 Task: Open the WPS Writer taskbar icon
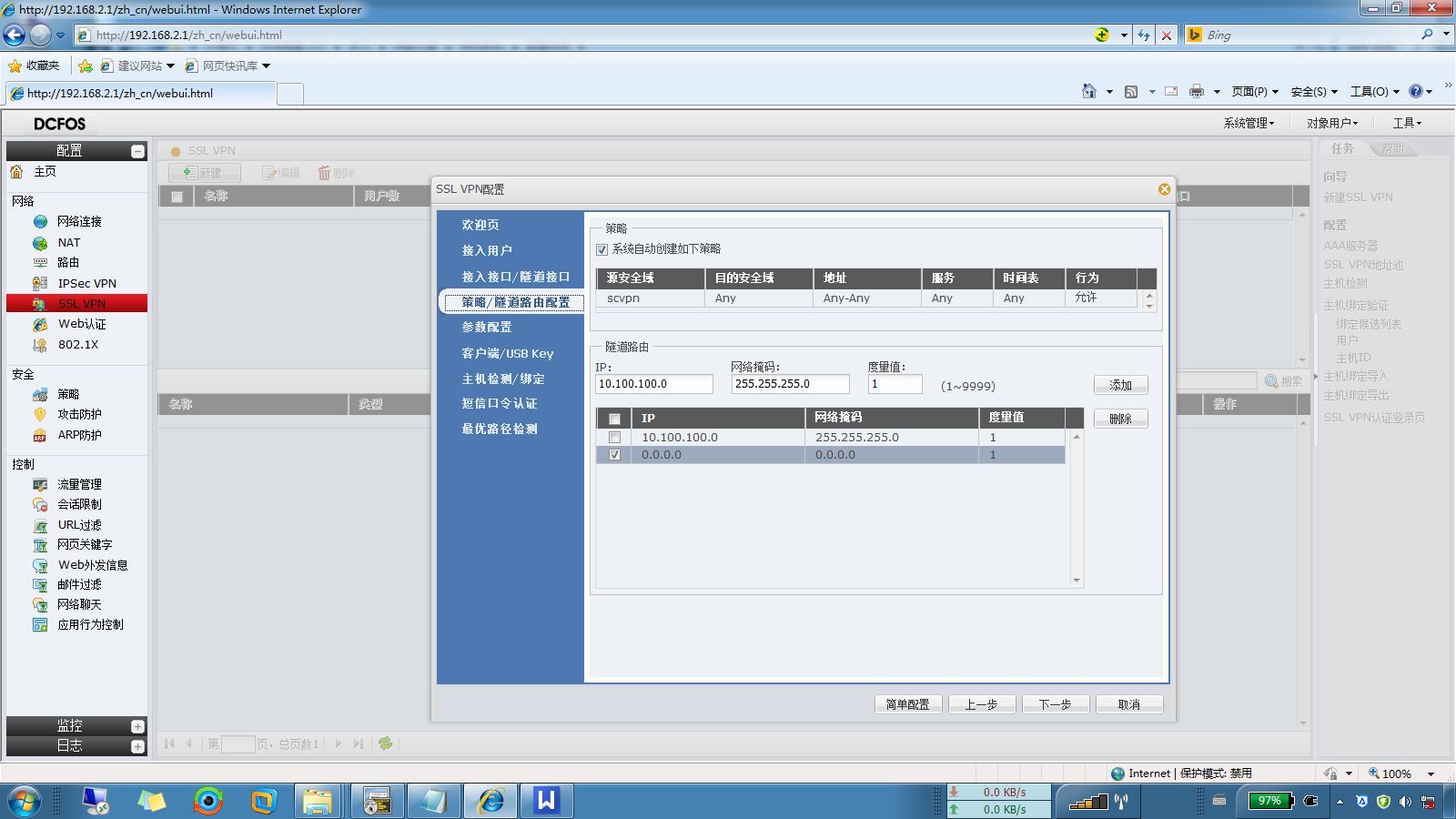[x=547, y=801]
